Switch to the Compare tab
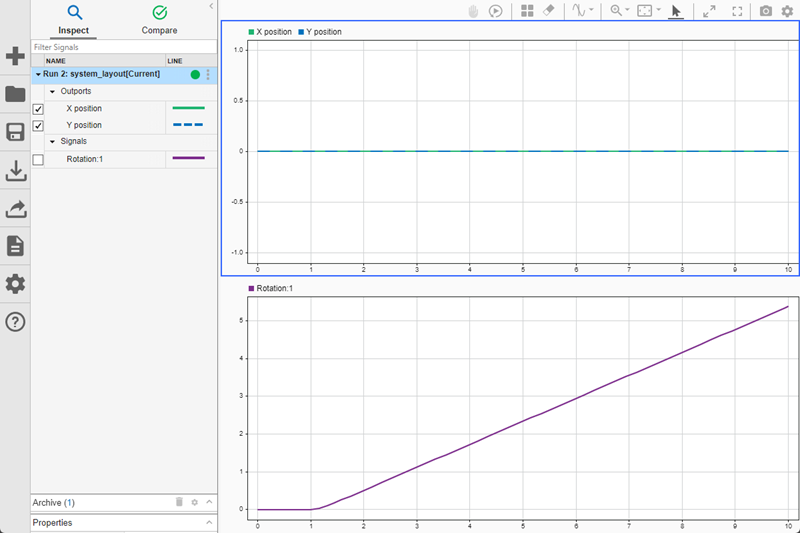 (x=159, y=19)
